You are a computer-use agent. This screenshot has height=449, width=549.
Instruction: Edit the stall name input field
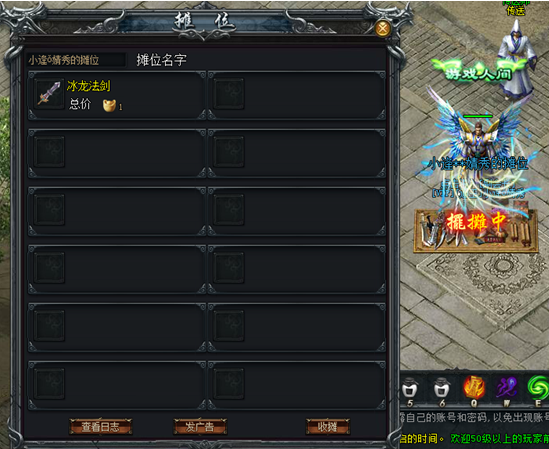click(76, 60)
